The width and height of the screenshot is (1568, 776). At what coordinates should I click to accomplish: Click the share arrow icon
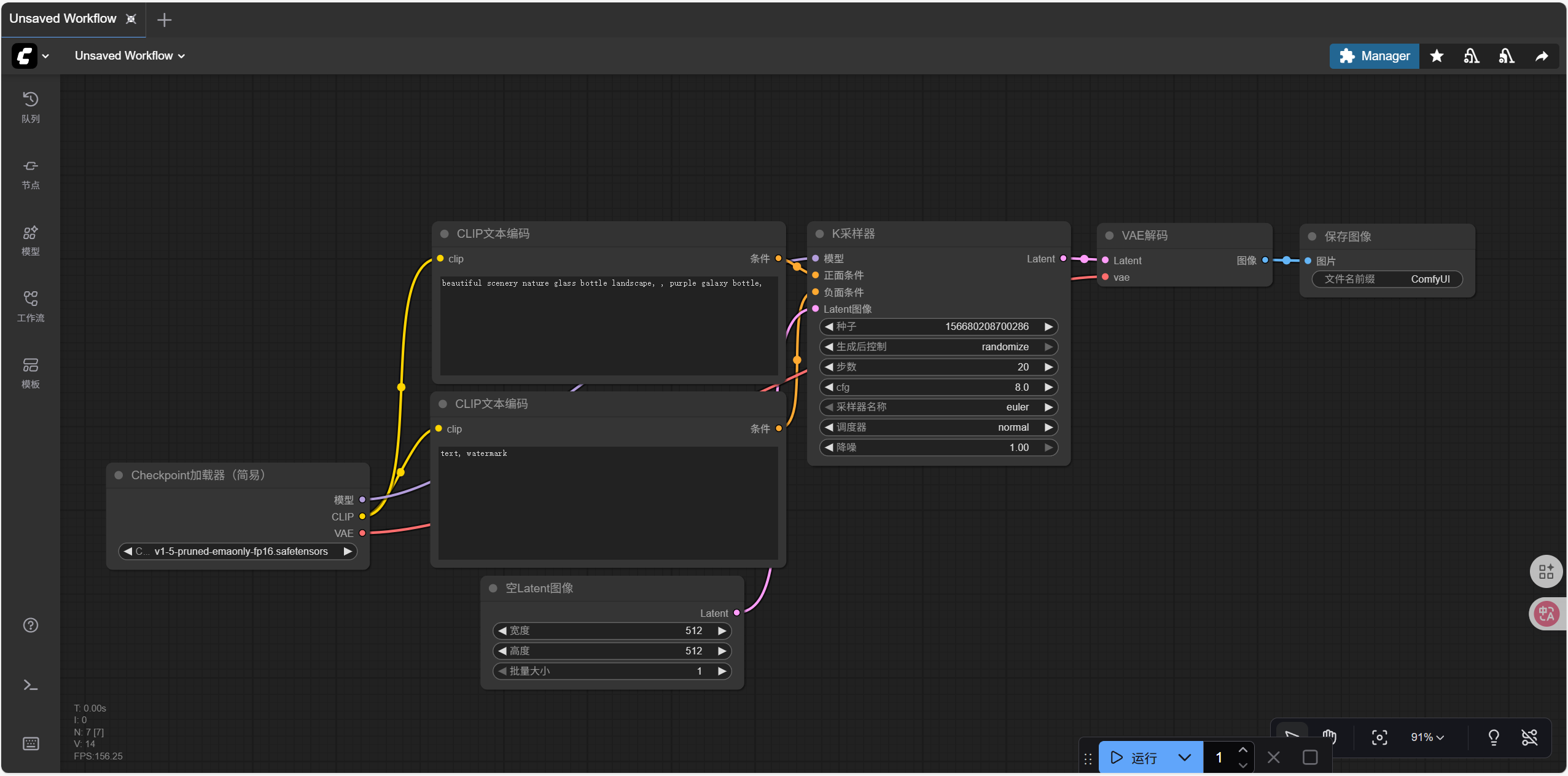pyautogui.click(x=1542, y=57)
